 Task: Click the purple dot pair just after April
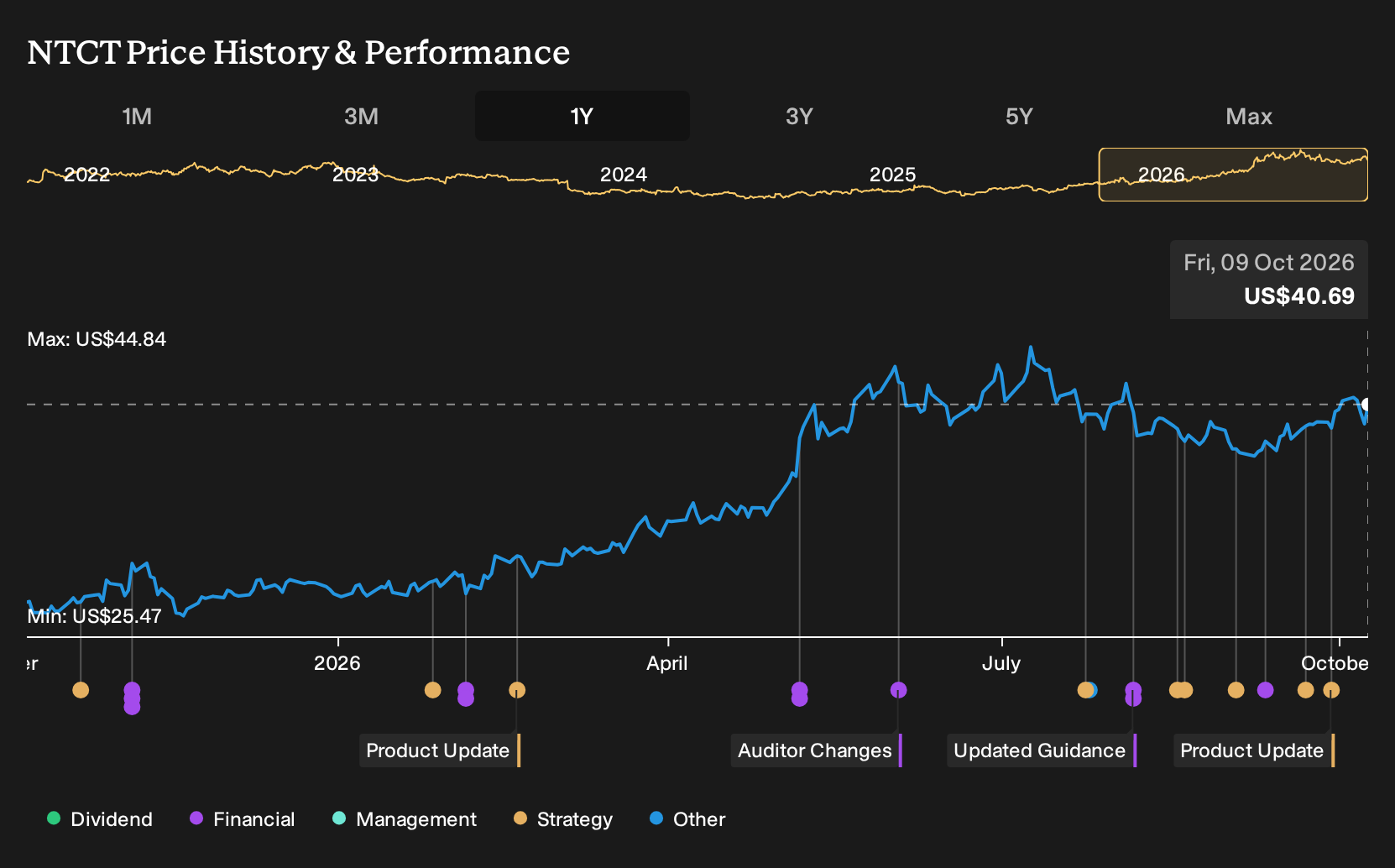pyautogui.click(x=799, y=694)
